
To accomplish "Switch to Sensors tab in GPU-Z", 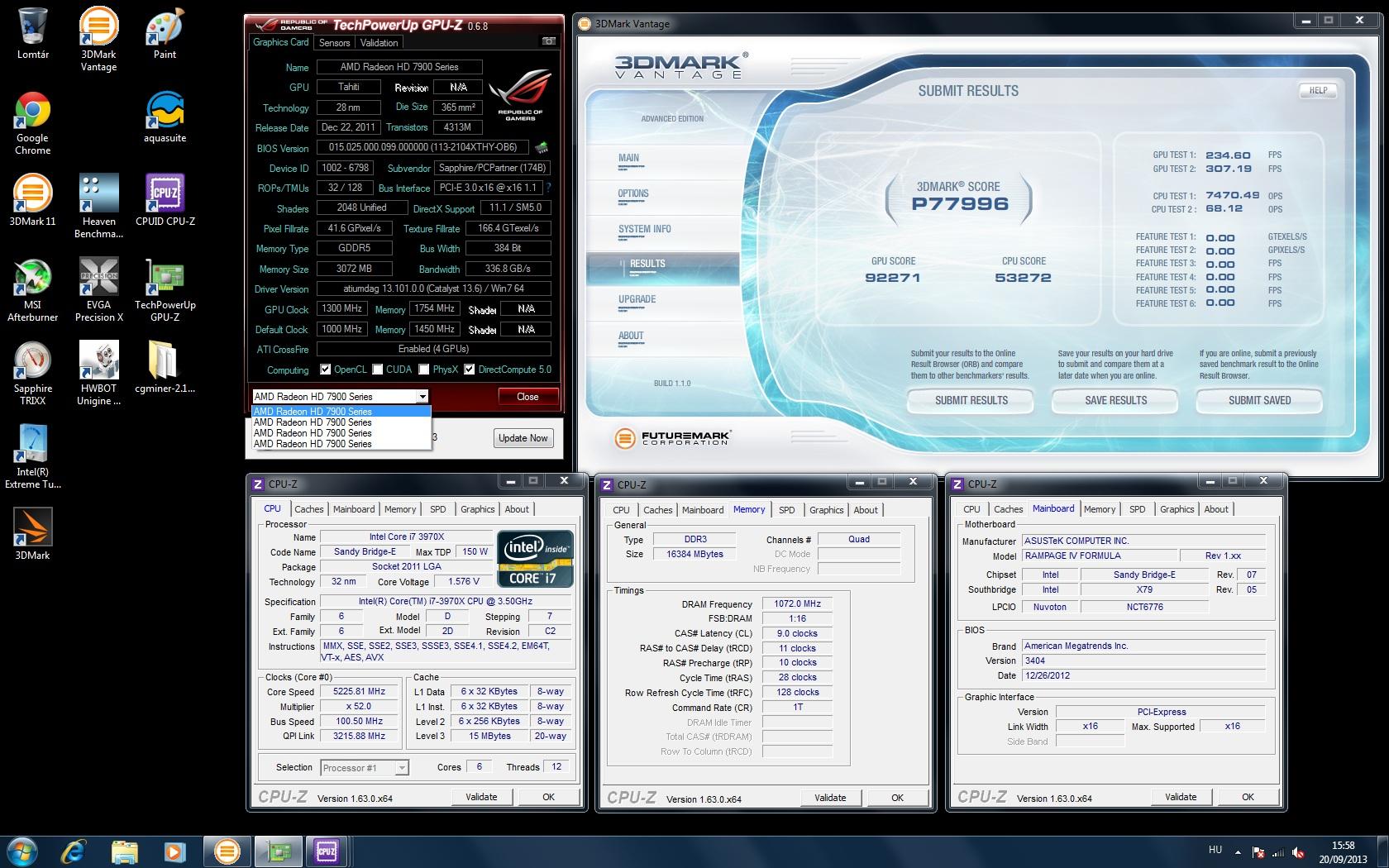I will click(x=334, y=43).
